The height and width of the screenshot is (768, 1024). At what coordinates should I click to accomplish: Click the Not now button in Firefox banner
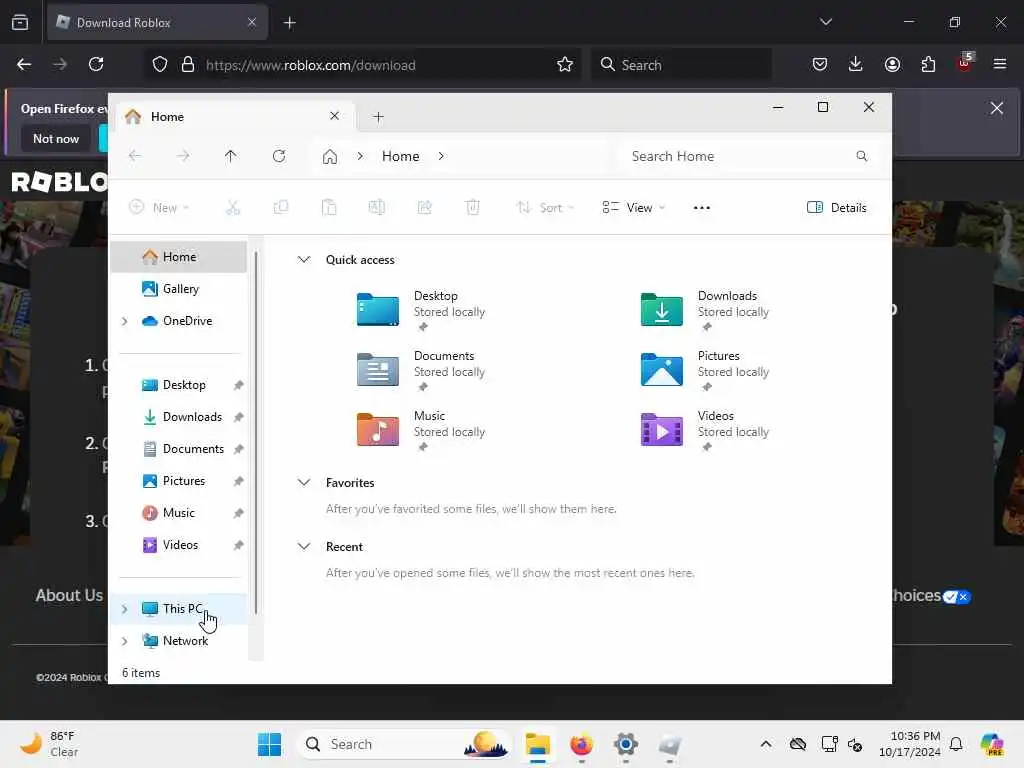pyautogui.click(x=56, y=138)
